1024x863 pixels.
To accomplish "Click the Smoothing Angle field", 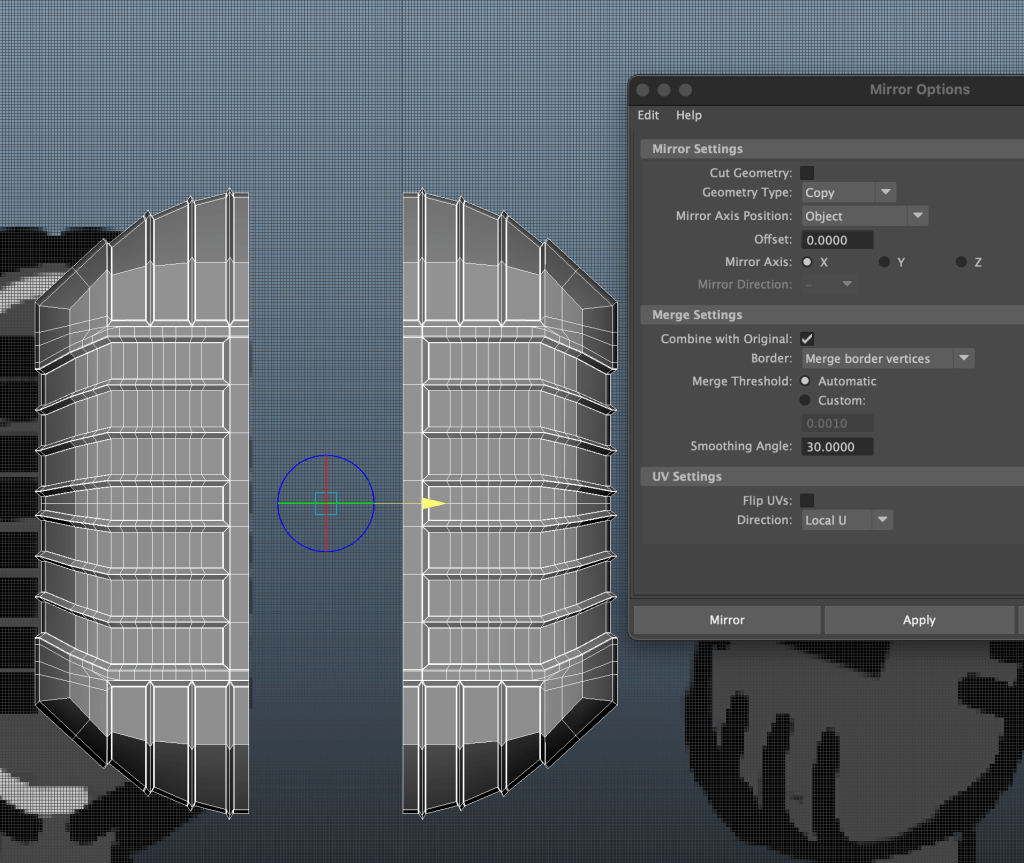I will click(837, 447).
